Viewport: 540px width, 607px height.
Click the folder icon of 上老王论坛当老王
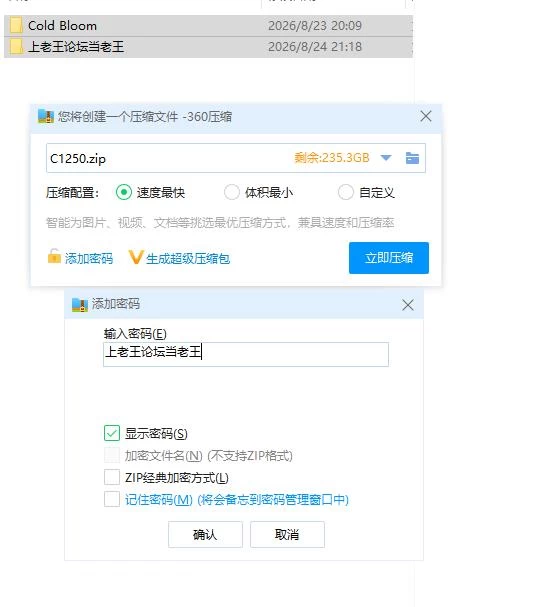pos(16,46)
